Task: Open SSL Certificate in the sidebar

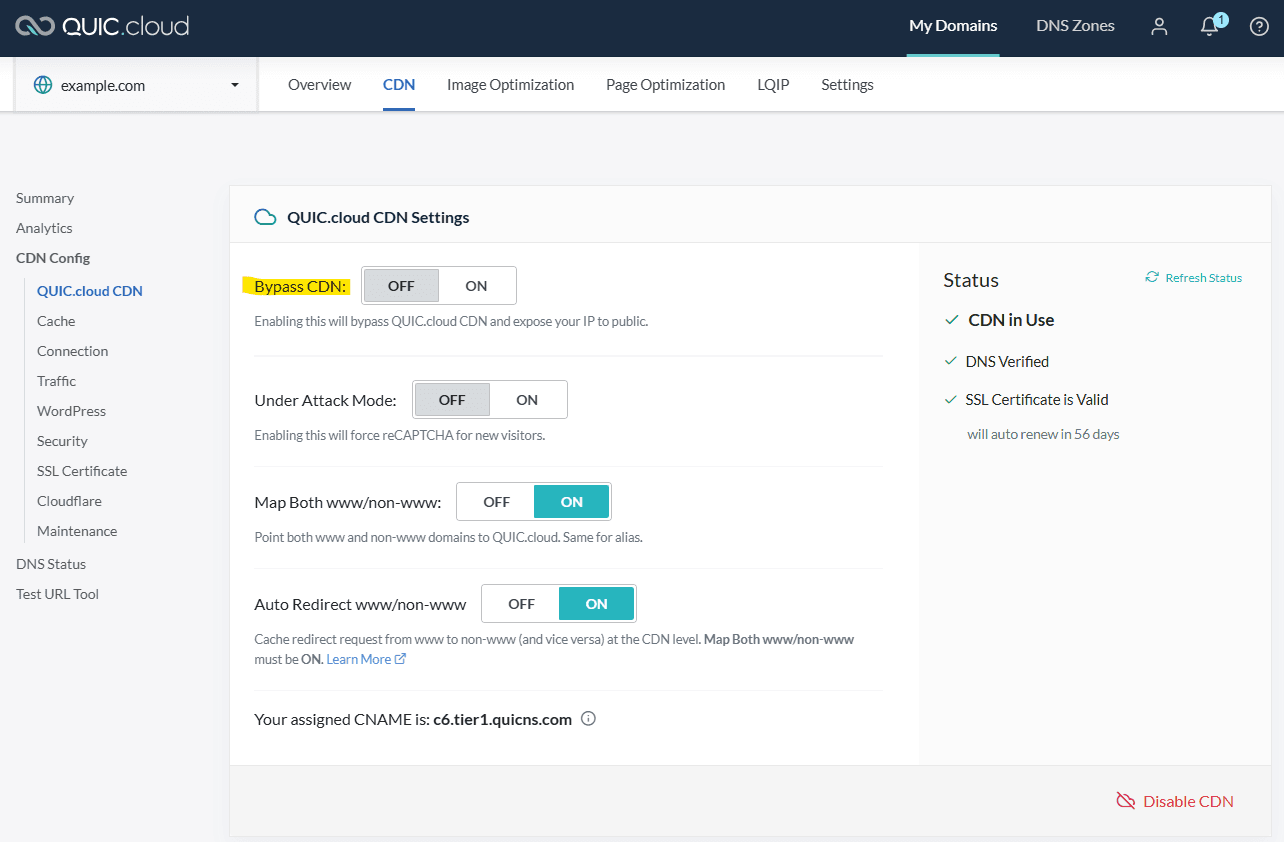Action: point(82,471)
